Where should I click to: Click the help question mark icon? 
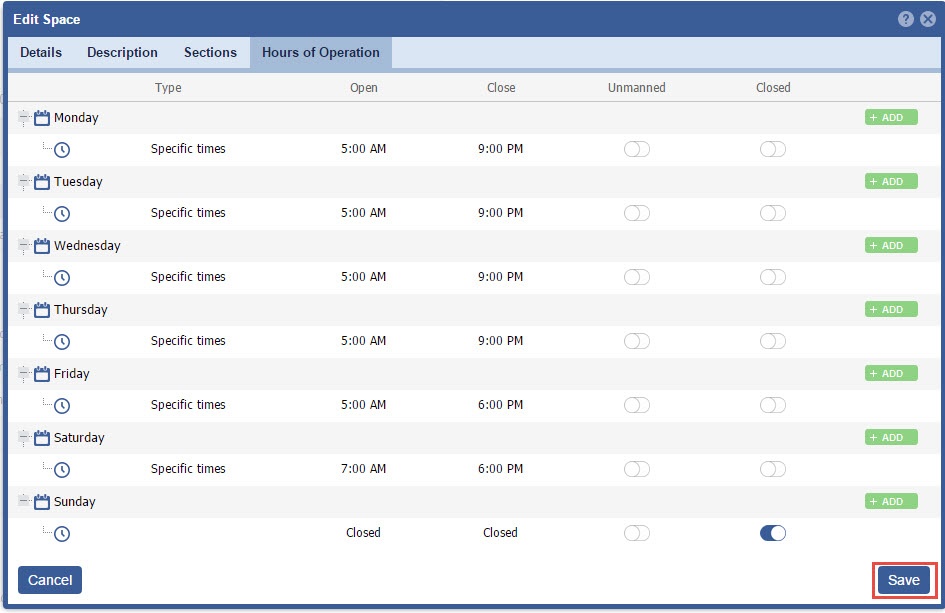(x=906, y=19)
